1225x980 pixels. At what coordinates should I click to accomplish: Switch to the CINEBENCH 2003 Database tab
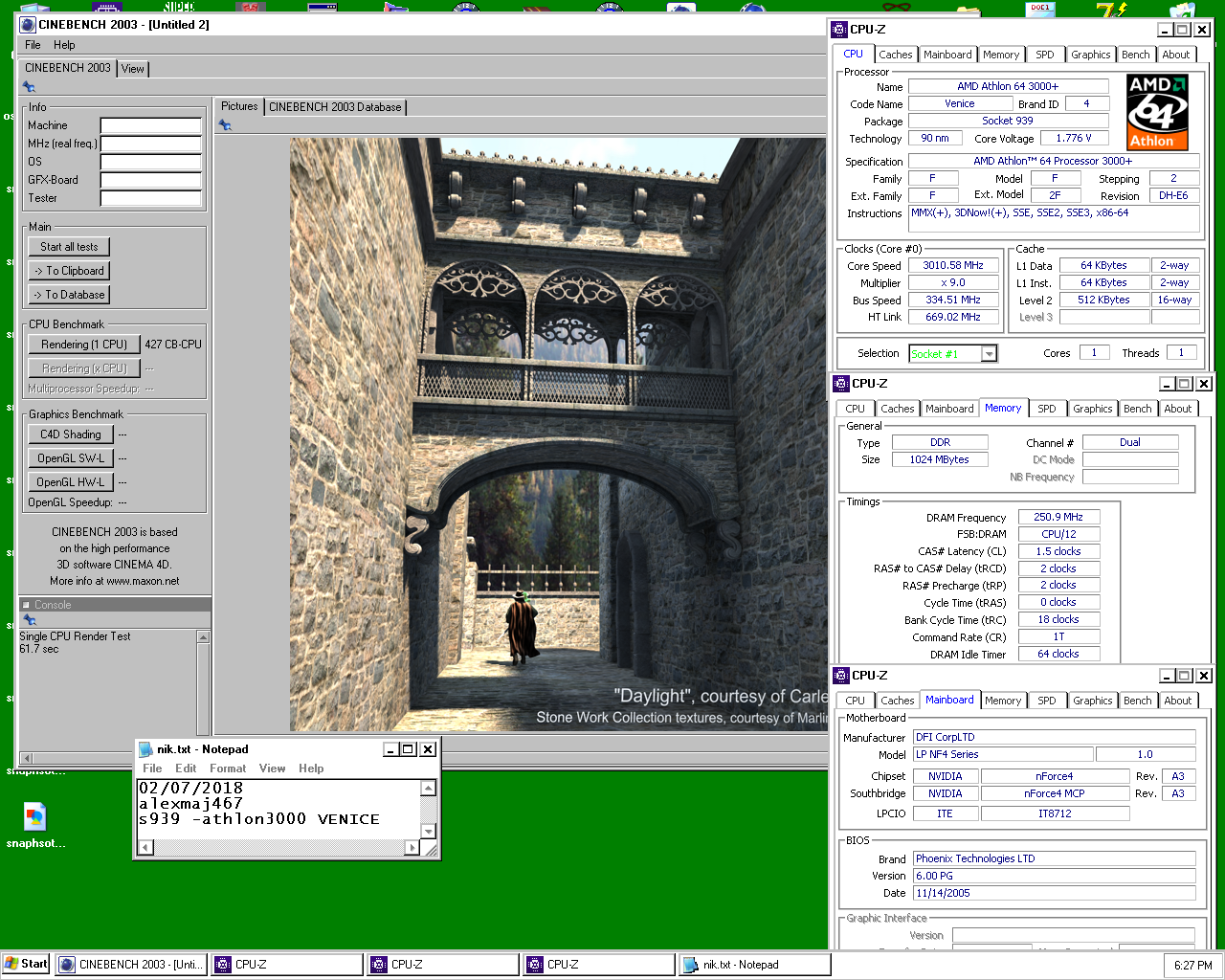coord(335,107)
